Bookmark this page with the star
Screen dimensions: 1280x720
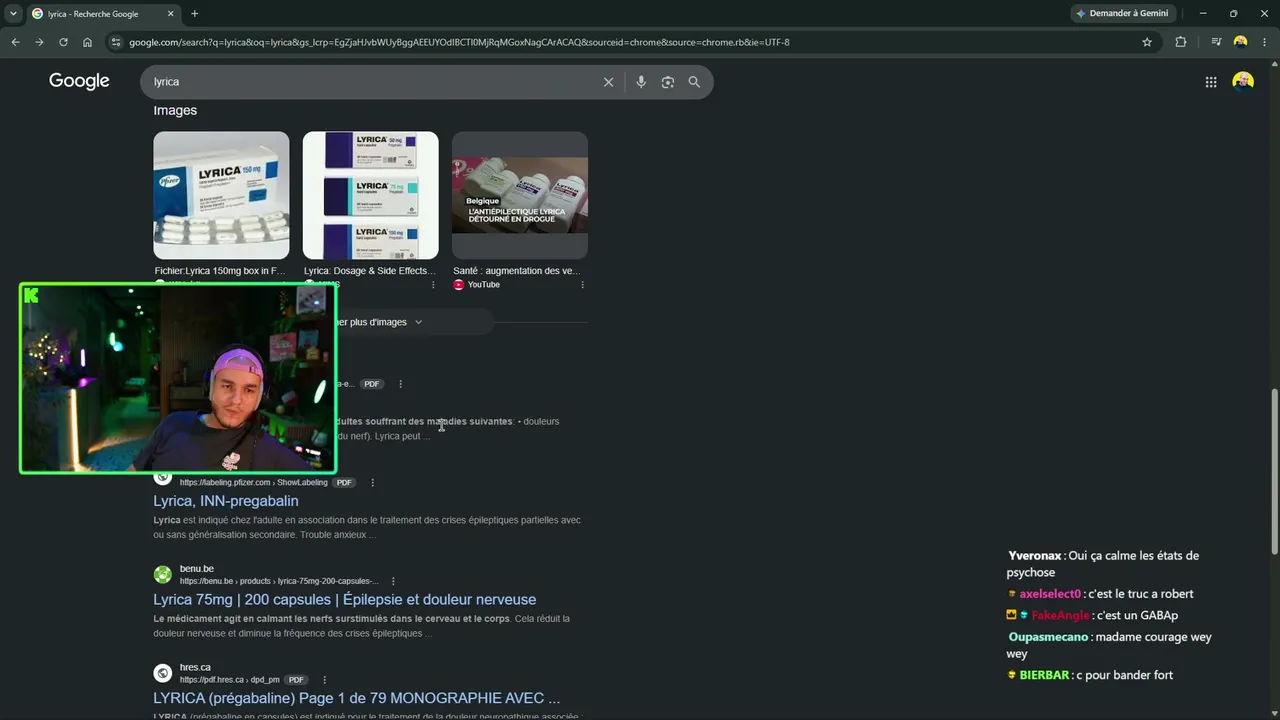[1147, 42]
